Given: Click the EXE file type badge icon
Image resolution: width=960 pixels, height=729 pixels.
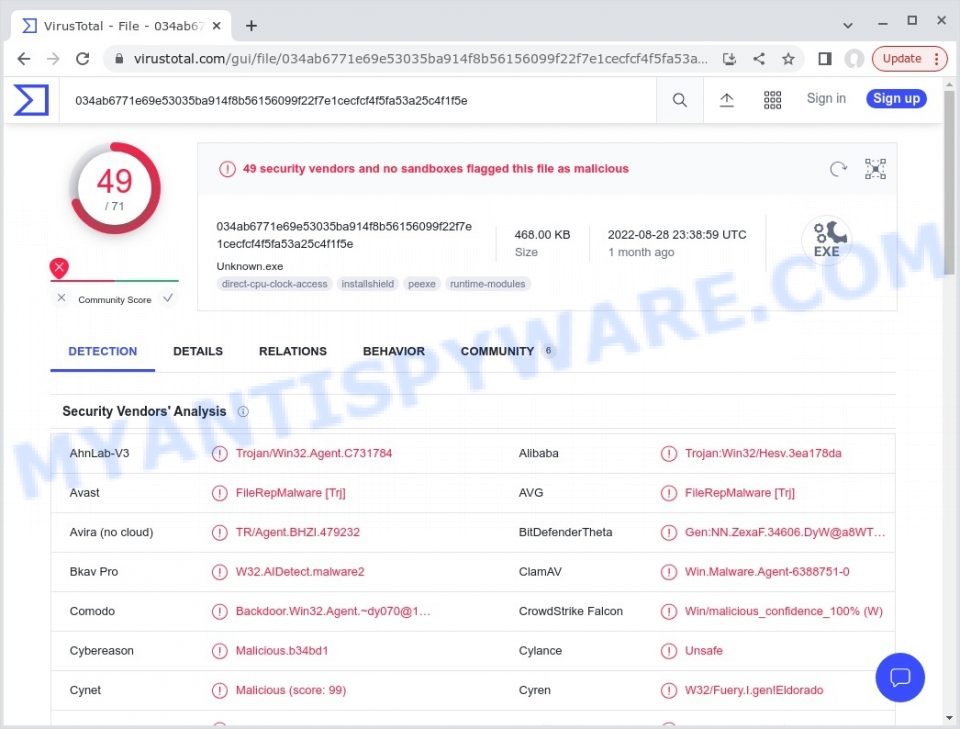Looking at the screenshot, I should coord(826,240).
